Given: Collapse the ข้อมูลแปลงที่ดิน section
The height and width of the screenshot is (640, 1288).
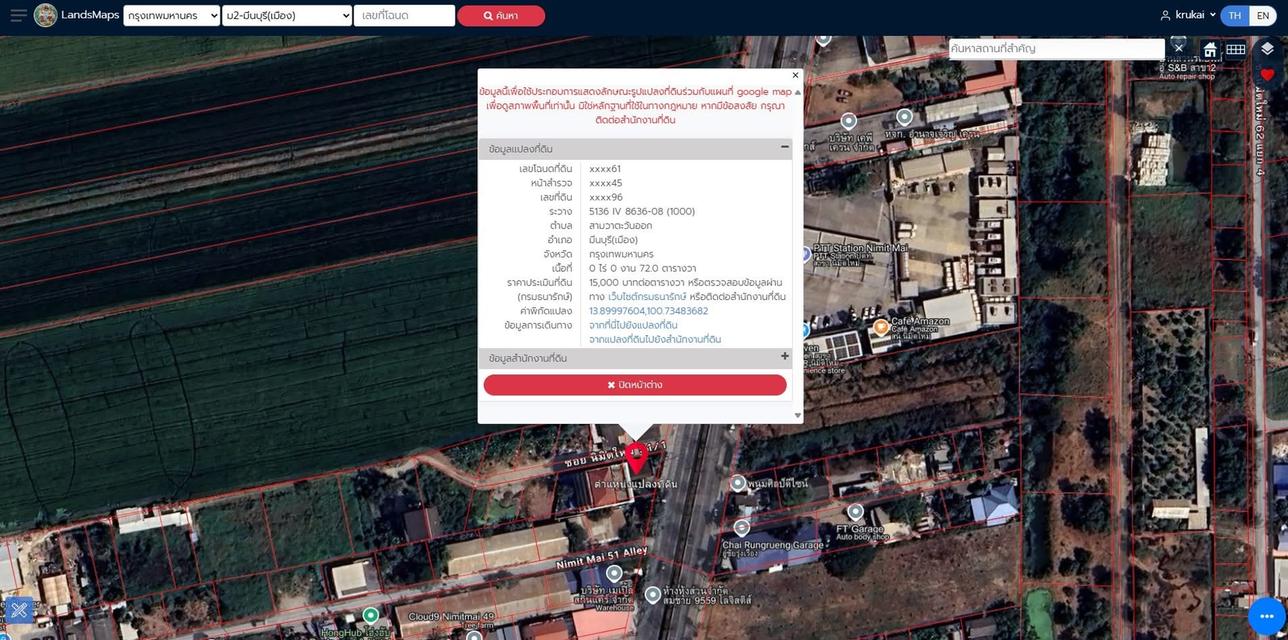Looking at the screenshot, I should (785, 148).
